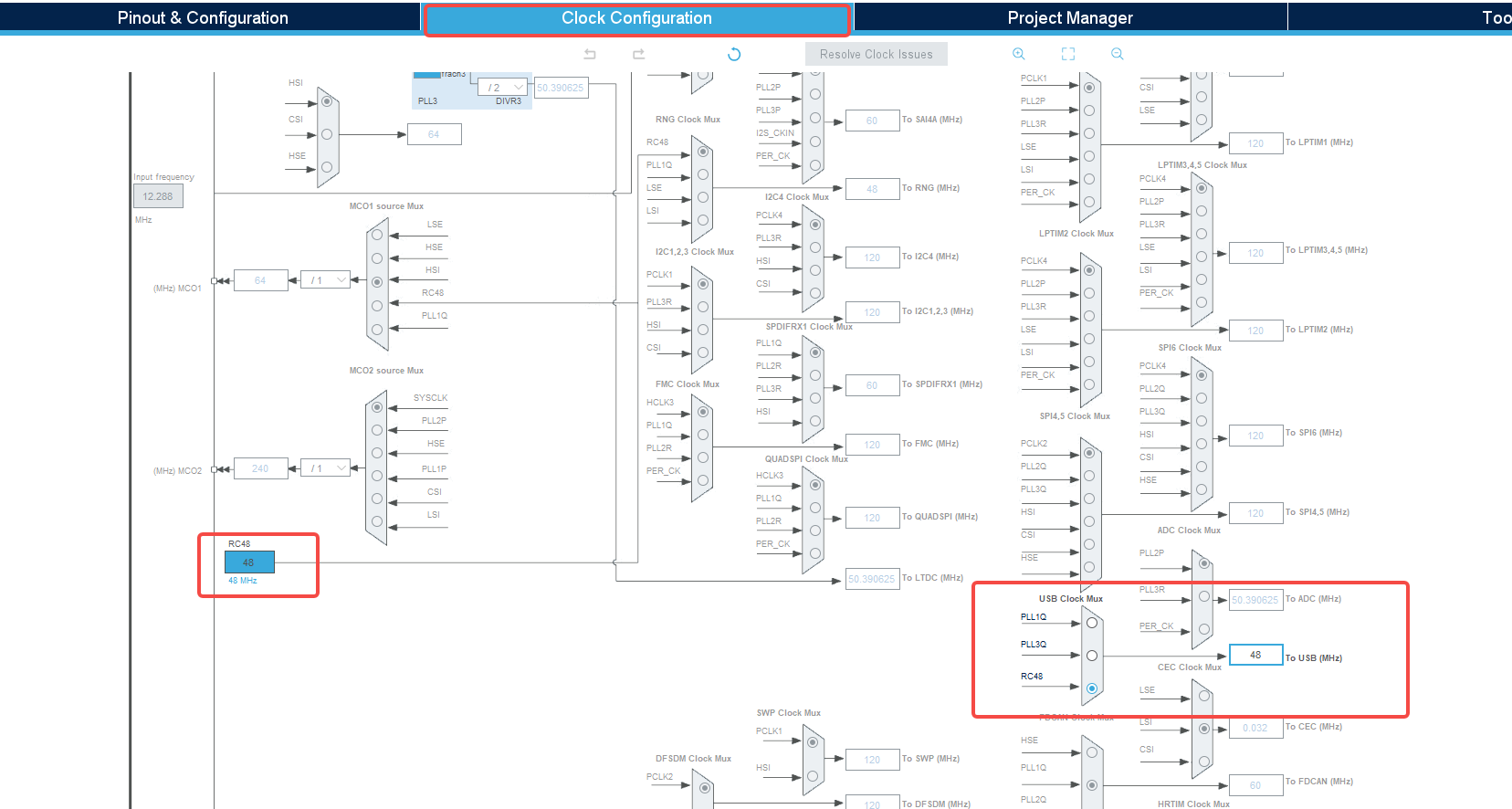Click the To LTDC 50.390625 value

click(871, 579)
